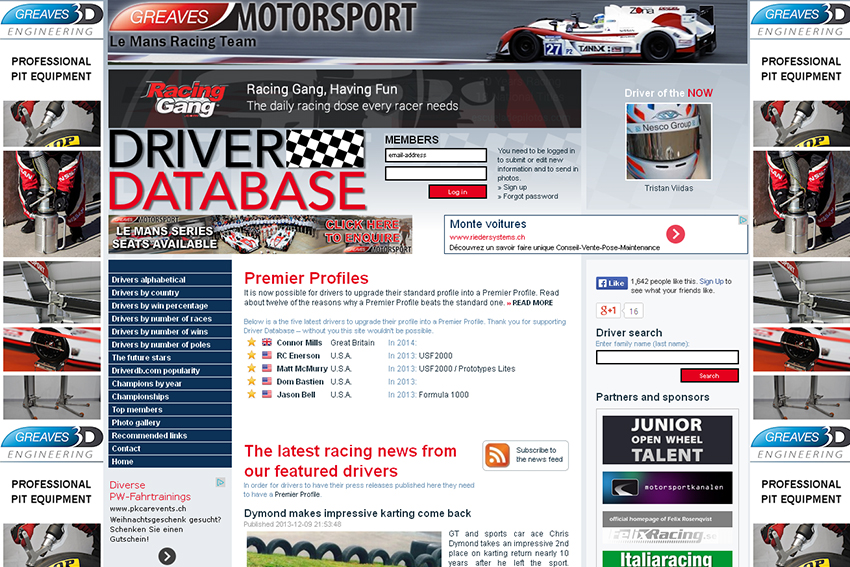Open Recommended links menu item

(x=170, y=436)
